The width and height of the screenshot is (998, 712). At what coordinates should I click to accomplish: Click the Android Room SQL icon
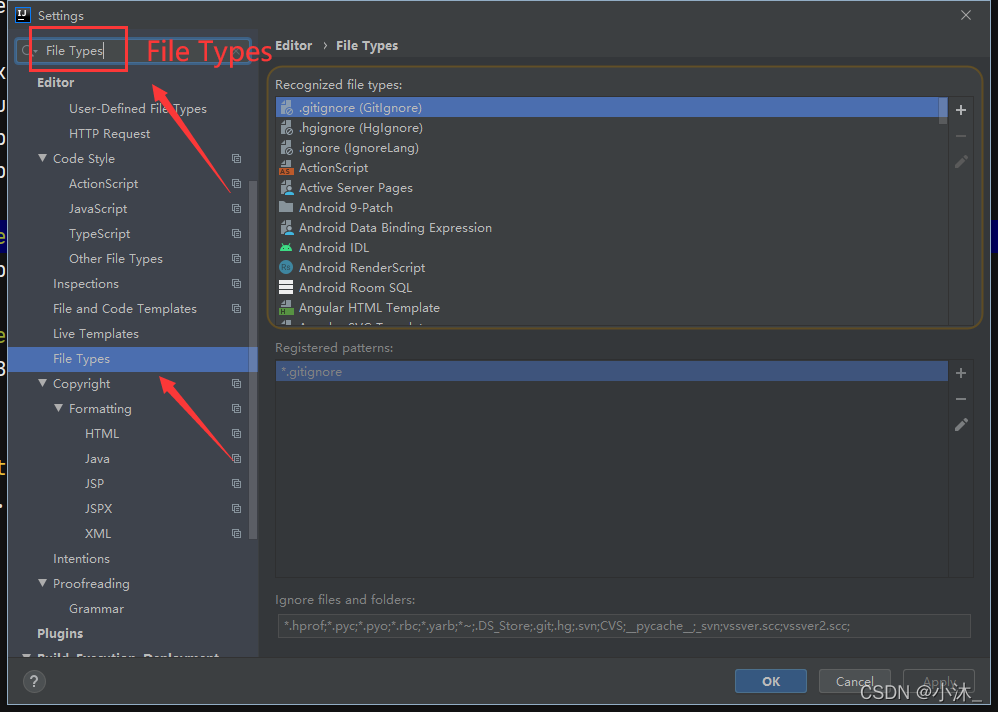[x=286, y=288]
